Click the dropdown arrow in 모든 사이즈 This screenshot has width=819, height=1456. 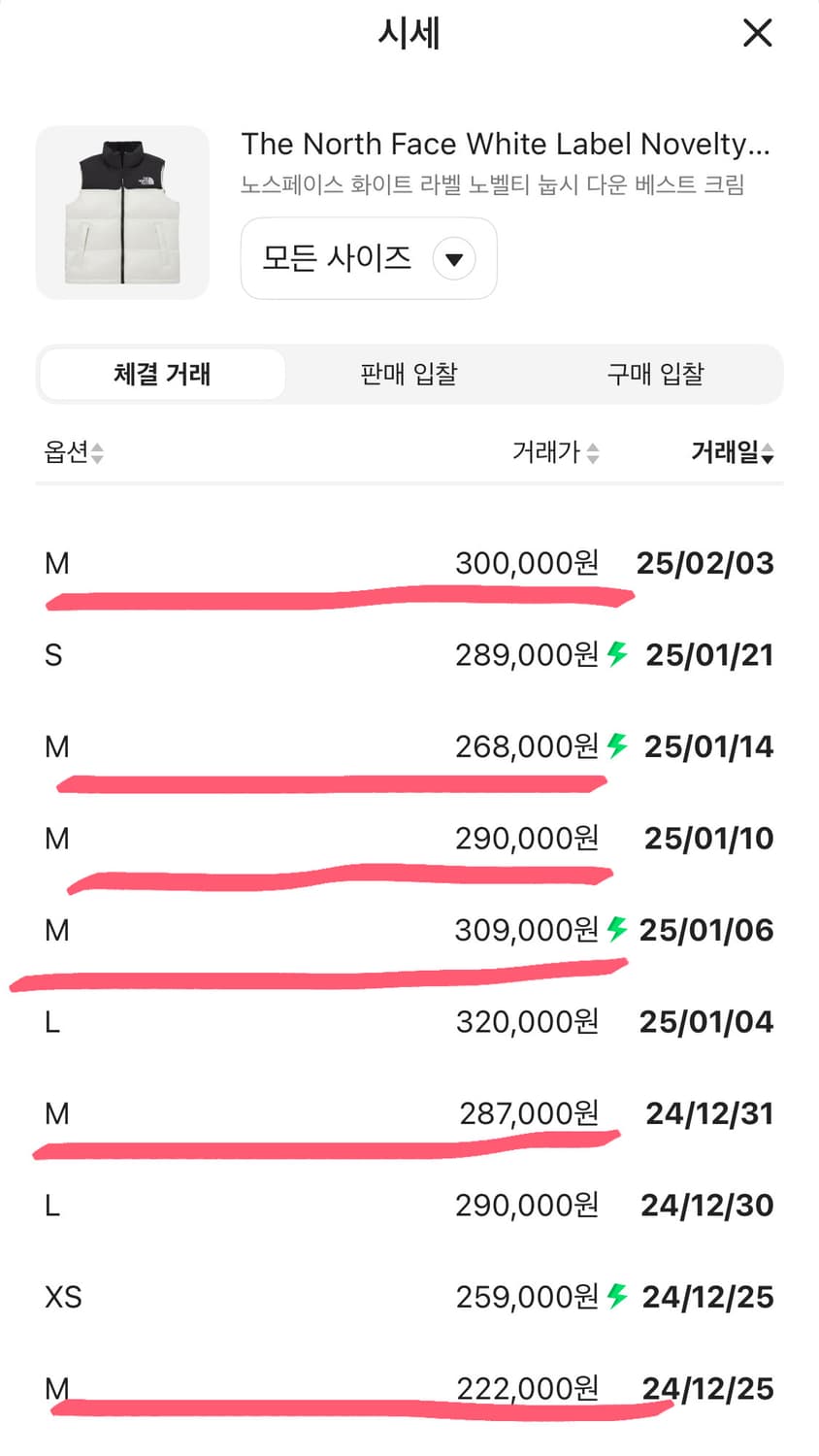tap(453, 259)
